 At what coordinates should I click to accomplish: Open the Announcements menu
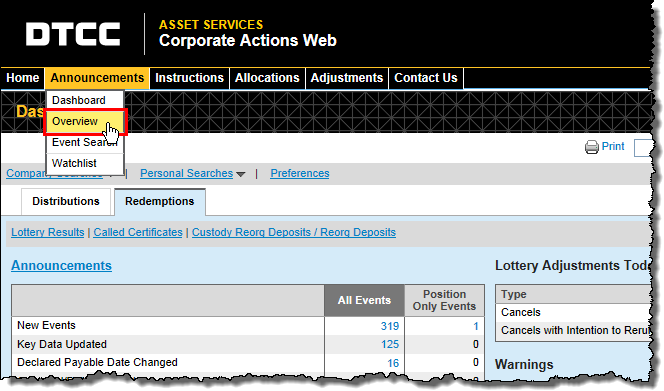pyautogui.click(x=97, y=78)
